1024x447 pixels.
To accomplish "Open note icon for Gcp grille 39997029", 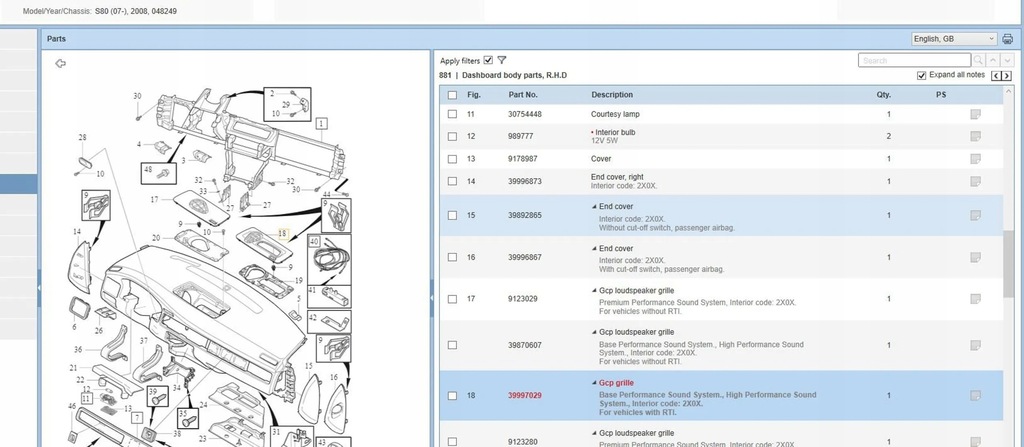I will point(976,395).
